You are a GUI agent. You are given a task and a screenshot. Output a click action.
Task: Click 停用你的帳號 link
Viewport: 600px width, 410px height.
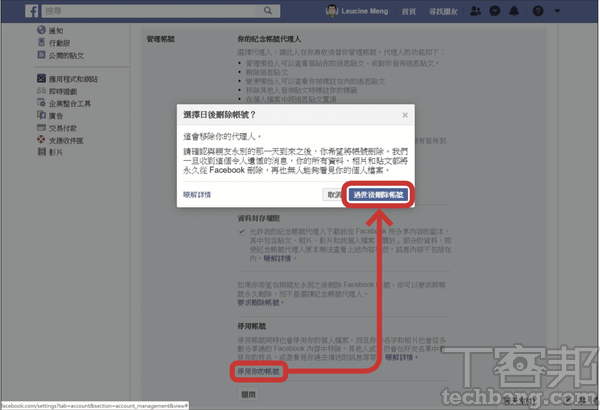pos(258,371)
